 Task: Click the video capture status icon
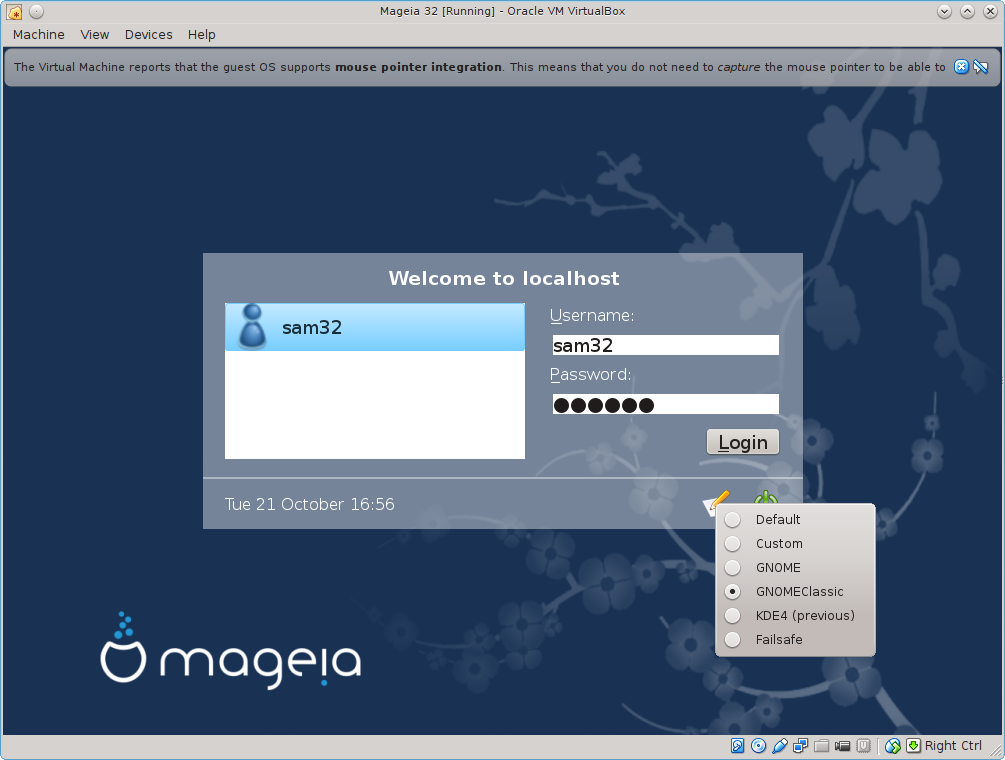842,745
